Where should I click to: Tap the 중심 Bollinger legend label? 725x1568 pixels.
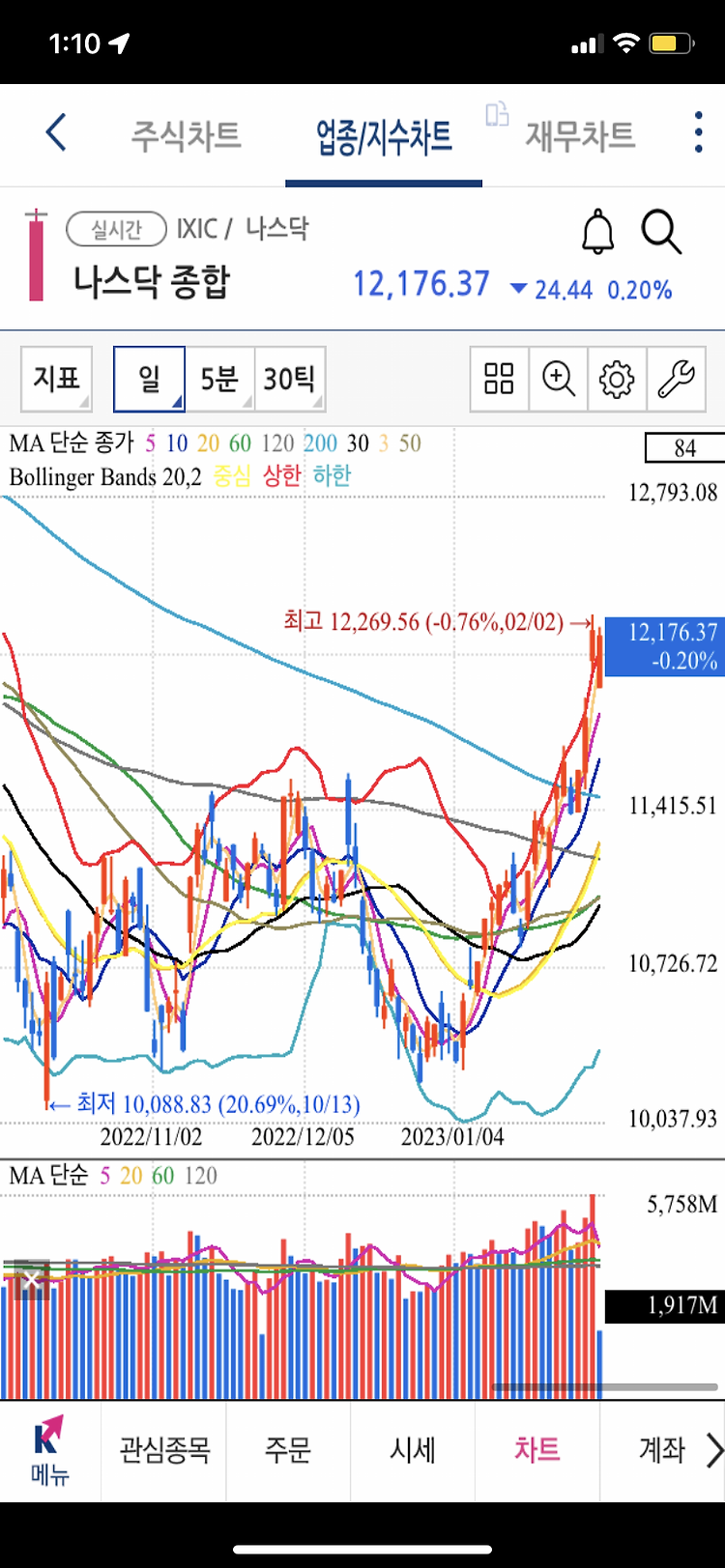[232, 476]
